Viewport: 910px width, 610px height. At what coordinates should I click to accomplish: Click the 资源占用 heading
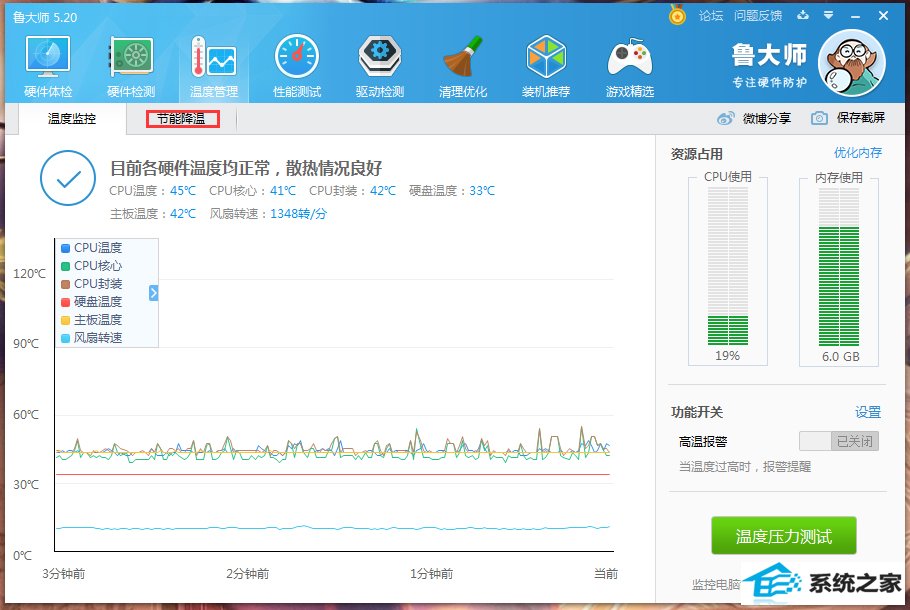coord(696,154)
